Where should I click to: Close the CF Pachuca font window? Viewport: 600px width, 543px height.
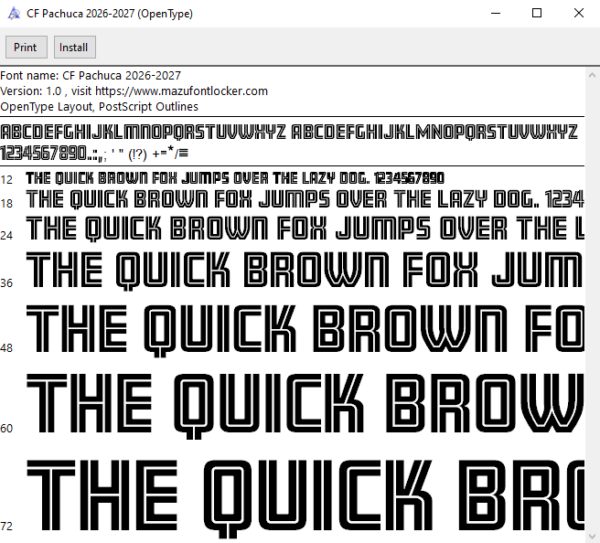(579, 13)
